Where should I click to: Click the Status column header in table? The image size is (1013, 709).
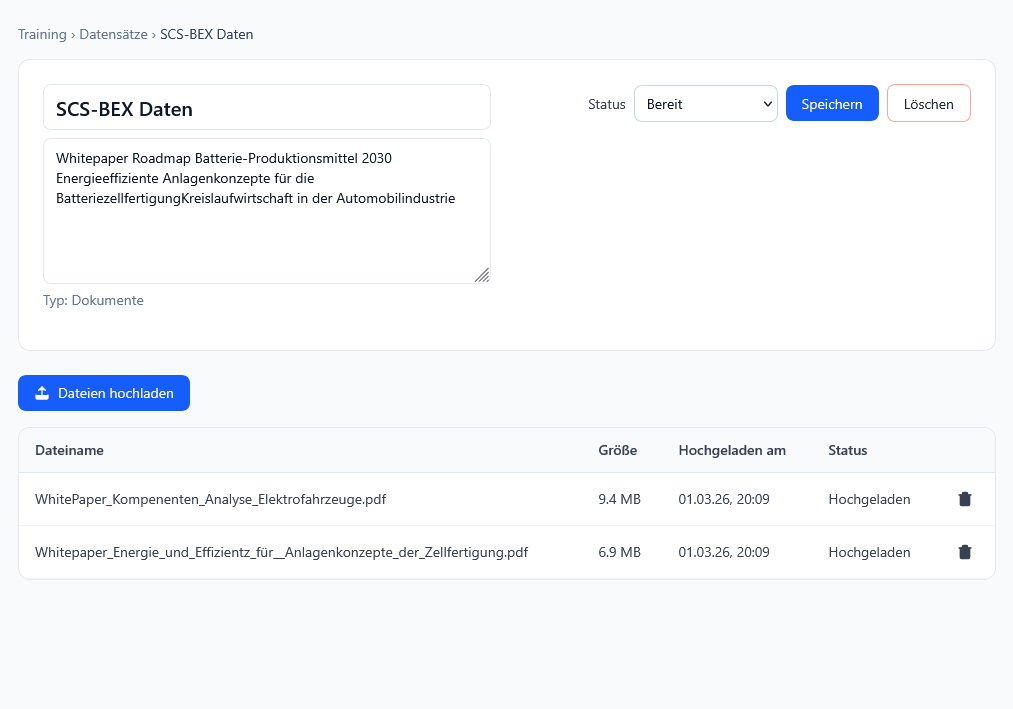(847, 450)
